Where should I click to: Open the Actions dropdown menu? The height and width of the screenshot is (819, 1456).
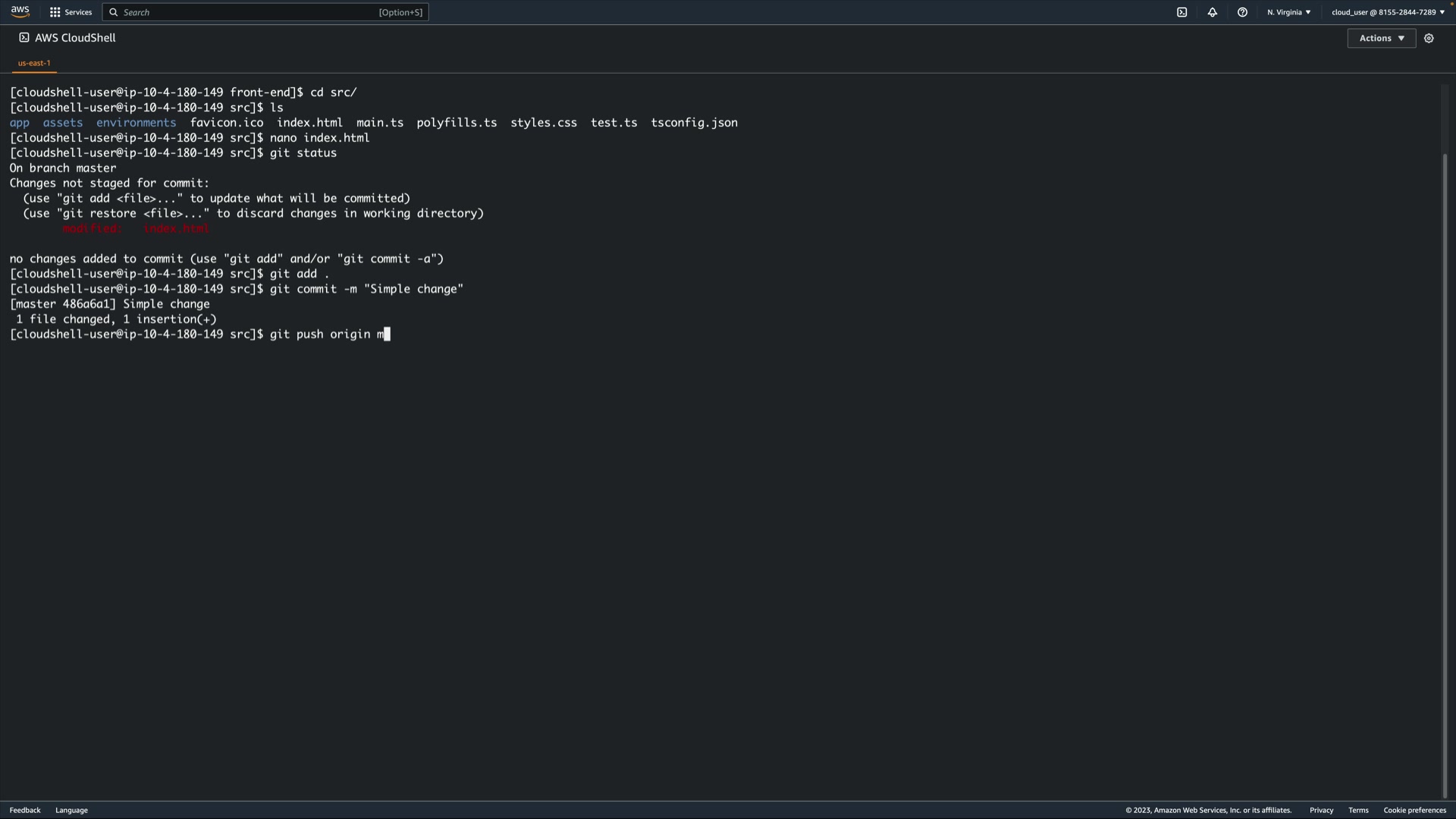(1381, 38)
